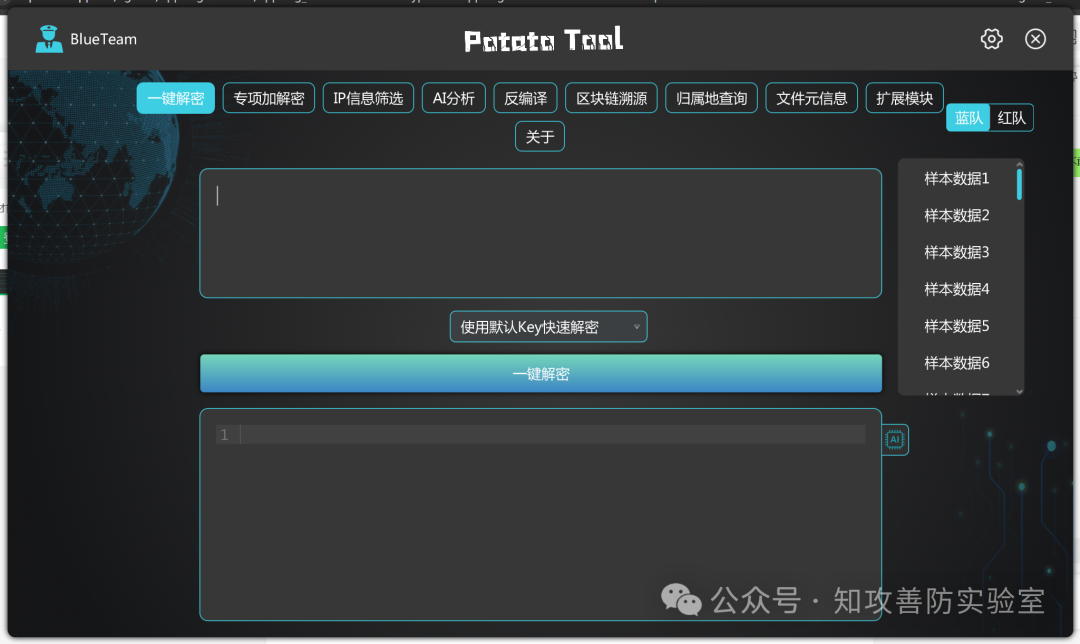Open the 扩展模块 tab
Image resolution: width=1080 pixels, height=644 pixels.
tap(904, 98)
